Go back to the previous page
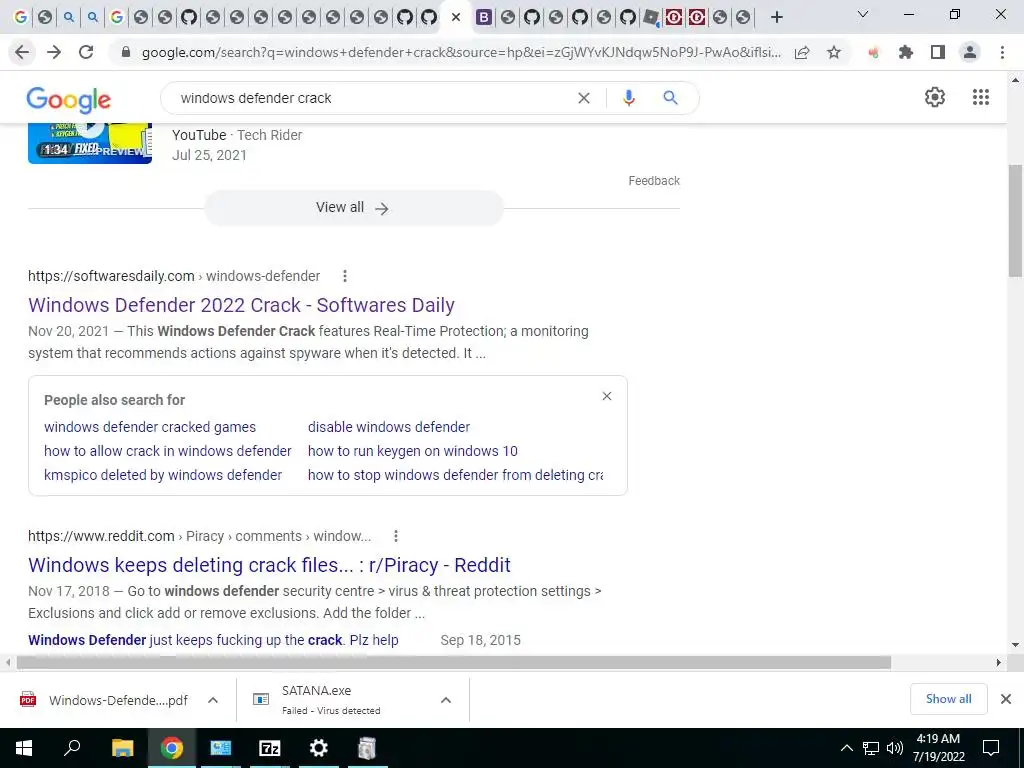Screen dimensions: 1024x768 coord(22,52)
